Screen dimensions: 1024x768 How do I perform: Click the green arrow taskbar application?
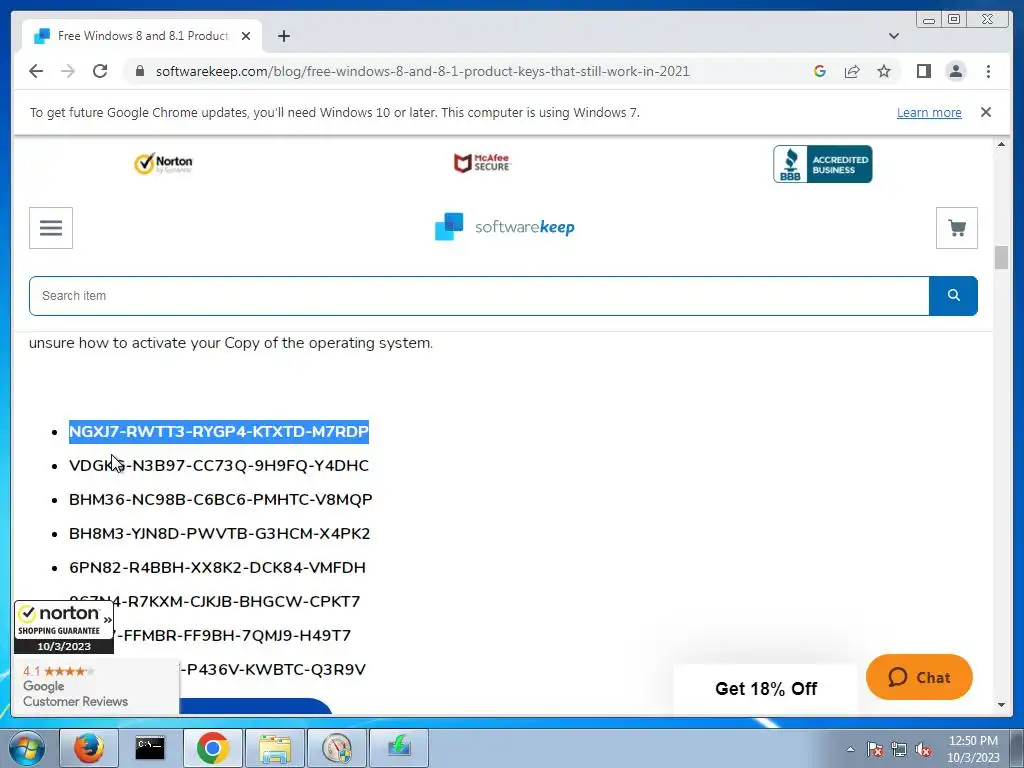pos(399,748)
